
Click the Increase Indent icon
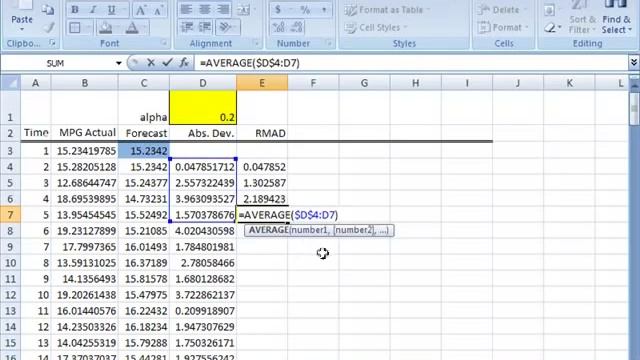click(x=204, y=27)
